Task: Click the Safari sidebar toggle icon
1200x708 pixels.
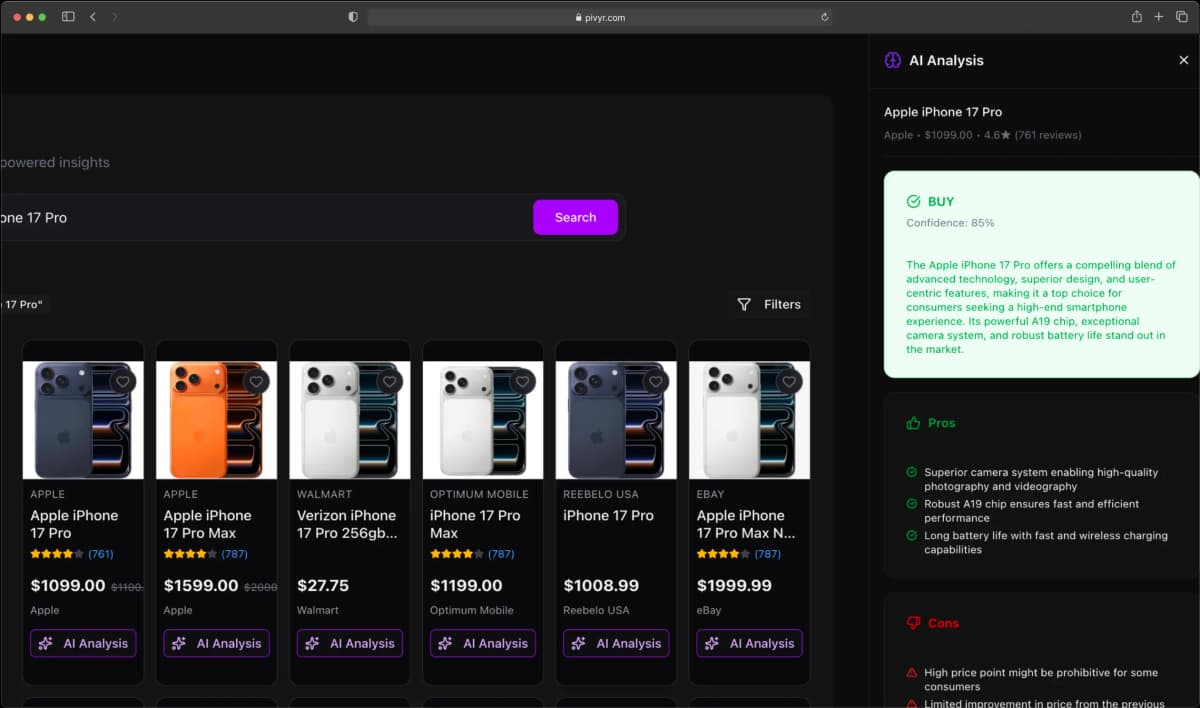Action: point(68,17)
